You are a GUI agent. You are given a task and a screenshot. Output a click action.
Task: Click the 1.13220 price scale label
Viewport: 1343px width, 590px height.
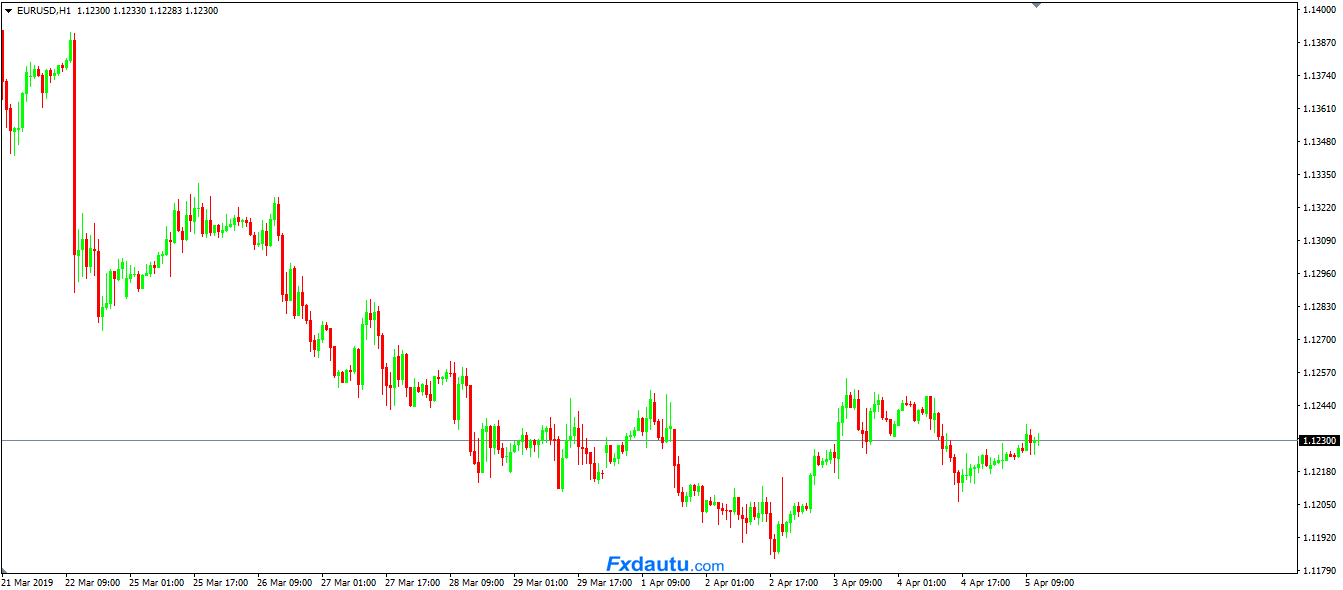[1318, 208]
